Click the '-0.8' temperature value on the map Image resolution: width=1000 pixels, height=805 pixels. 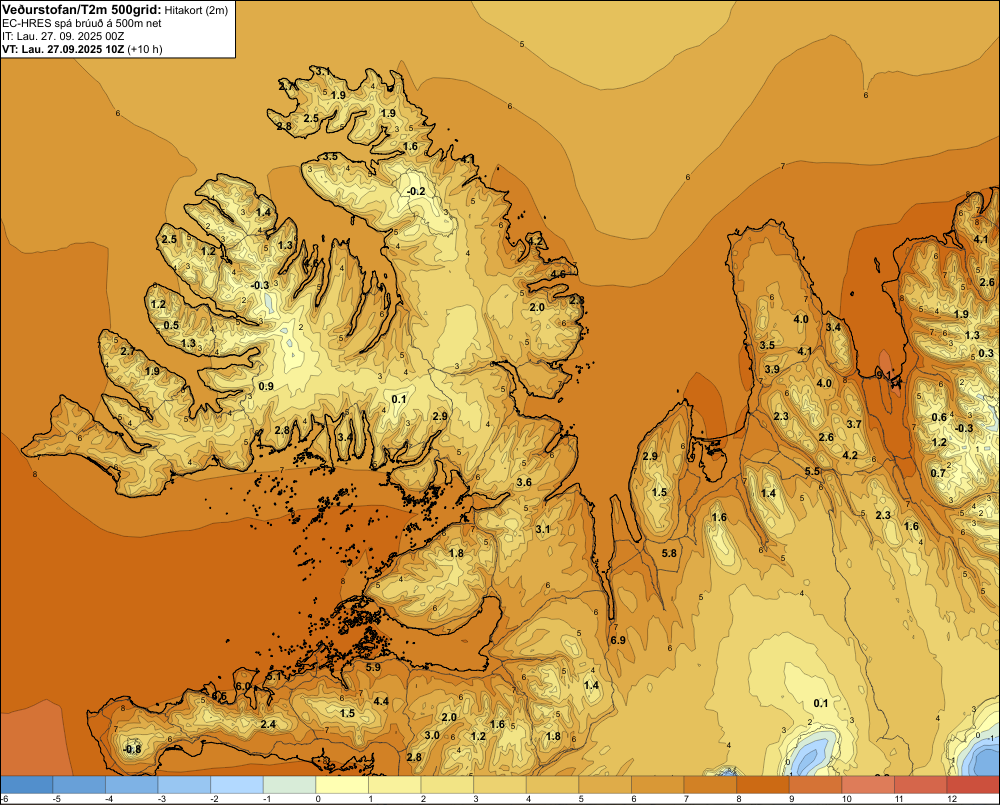click(x=132, y=750)
